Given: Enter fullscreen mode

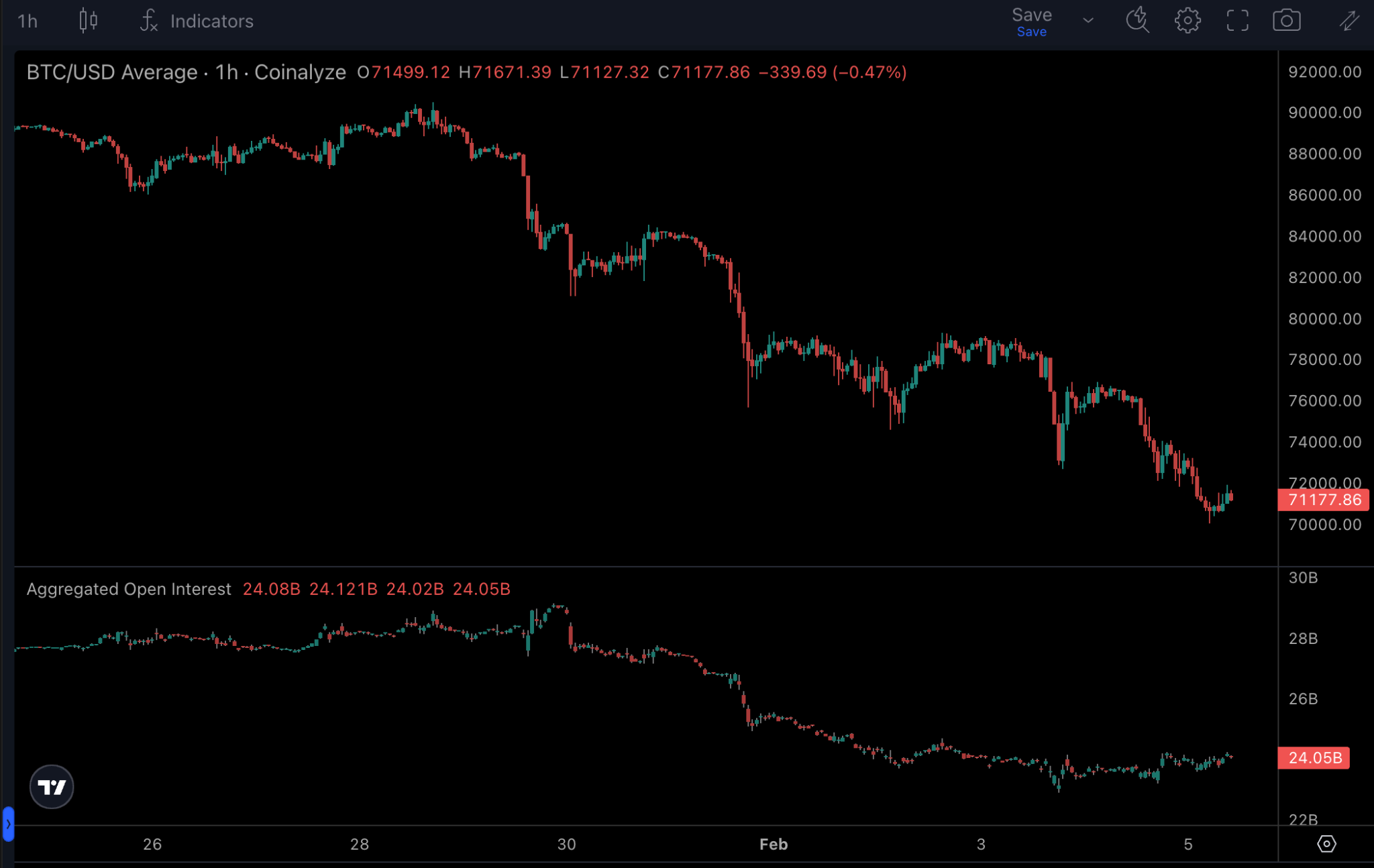Looking at the screenshot, I should coord(1237,20).
